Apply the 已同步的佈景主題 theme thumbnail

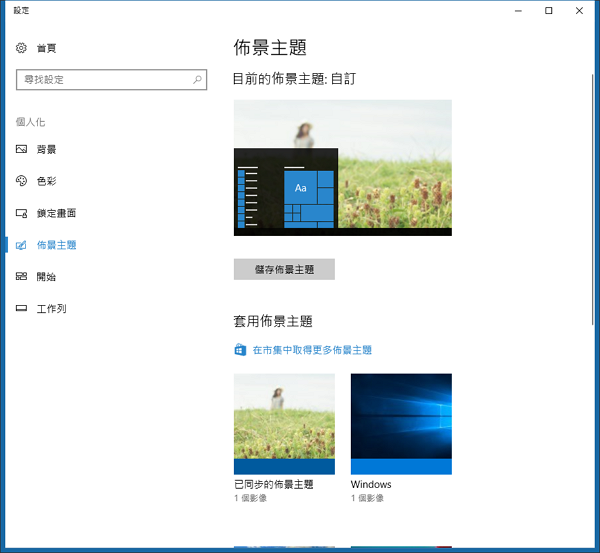[x=284, y=424]
